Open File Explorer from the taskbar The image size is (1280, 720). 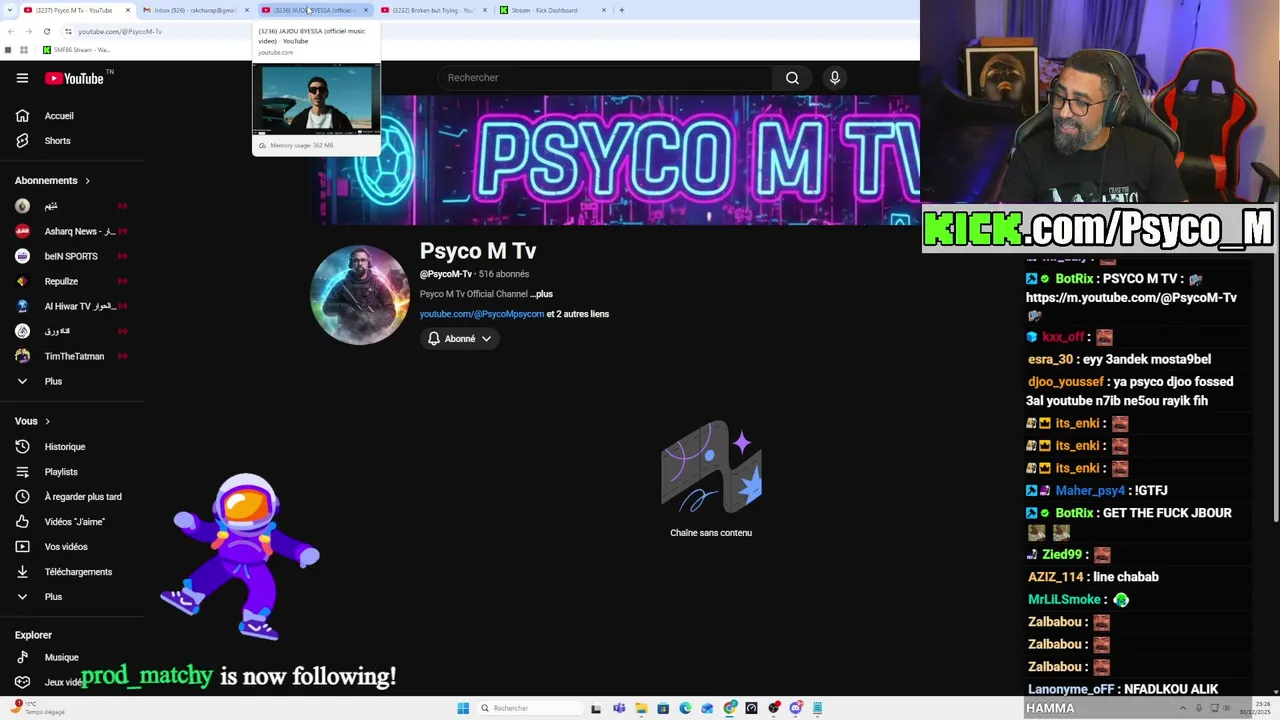coord(641,708)
